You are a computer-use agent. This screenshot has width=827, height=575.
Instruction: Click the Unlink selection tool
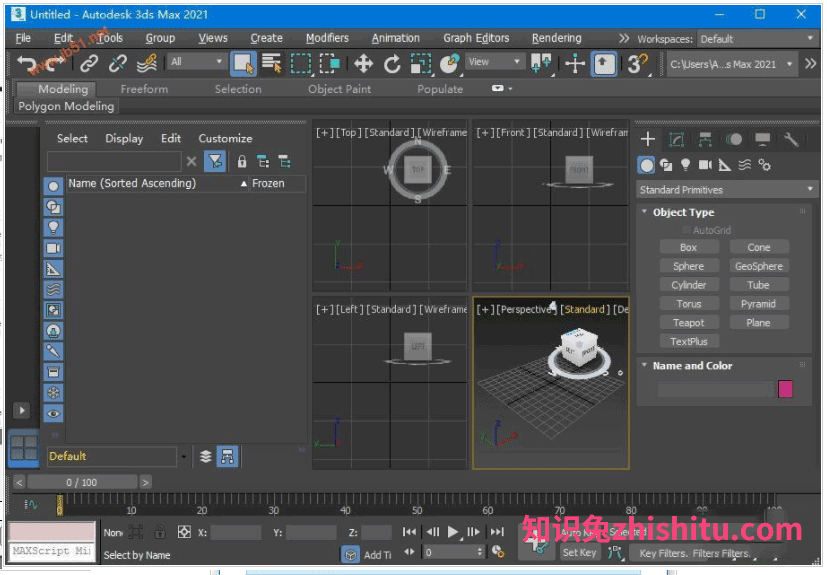(x=117, y=64)
